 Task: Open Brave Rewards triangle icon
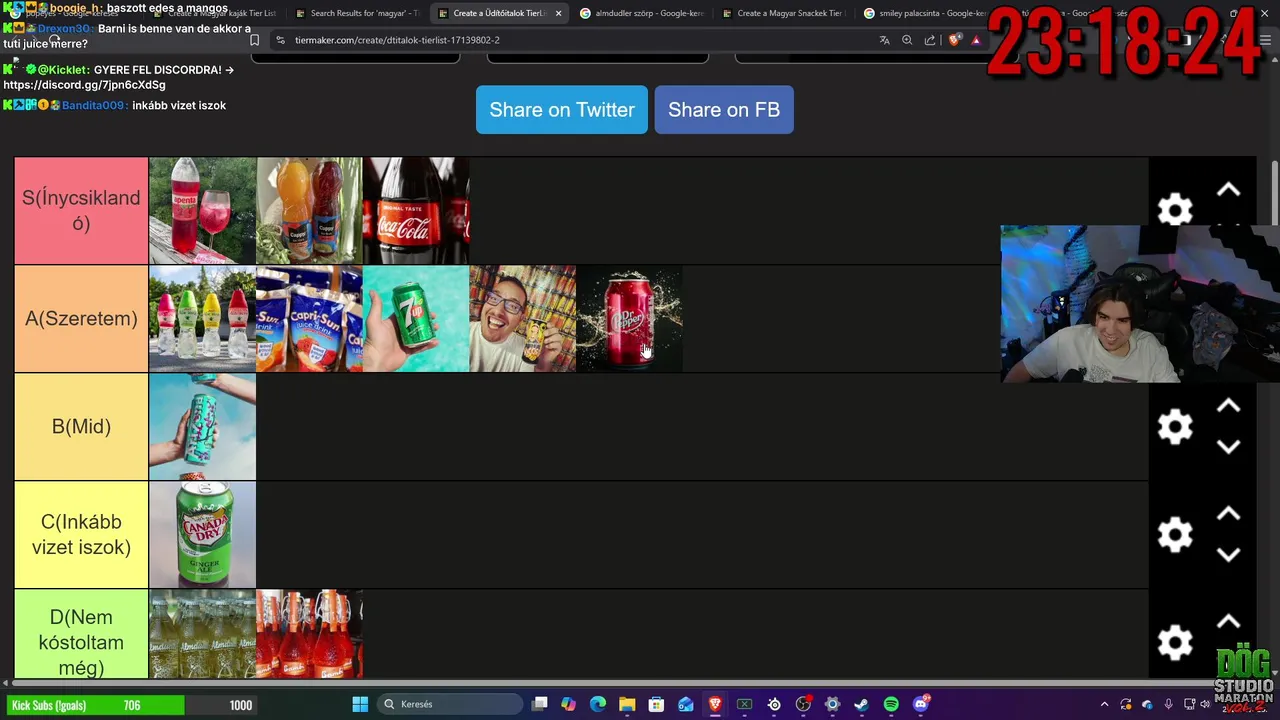pos(976,40)
